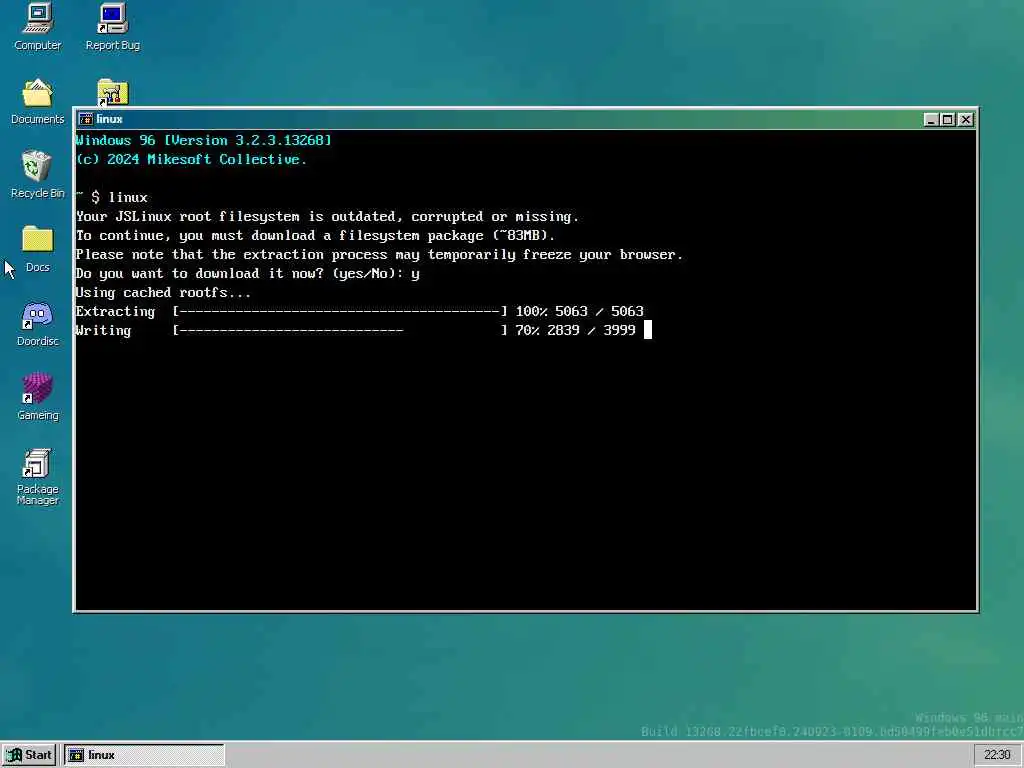The height and width of the screenshot is (768, 1024).
Task: Click the "Do you want to download it now?" prompt
Action: (x=248, y=274)
